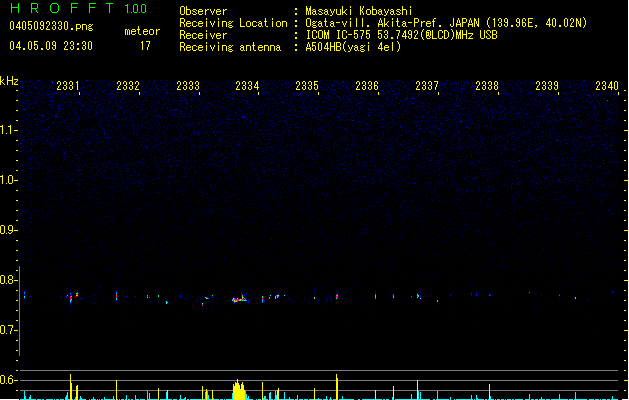Viewport: 629px width, 400px height.
Task: Click antenna value A504HB(yagi 4el)
Action: point(353,47)
